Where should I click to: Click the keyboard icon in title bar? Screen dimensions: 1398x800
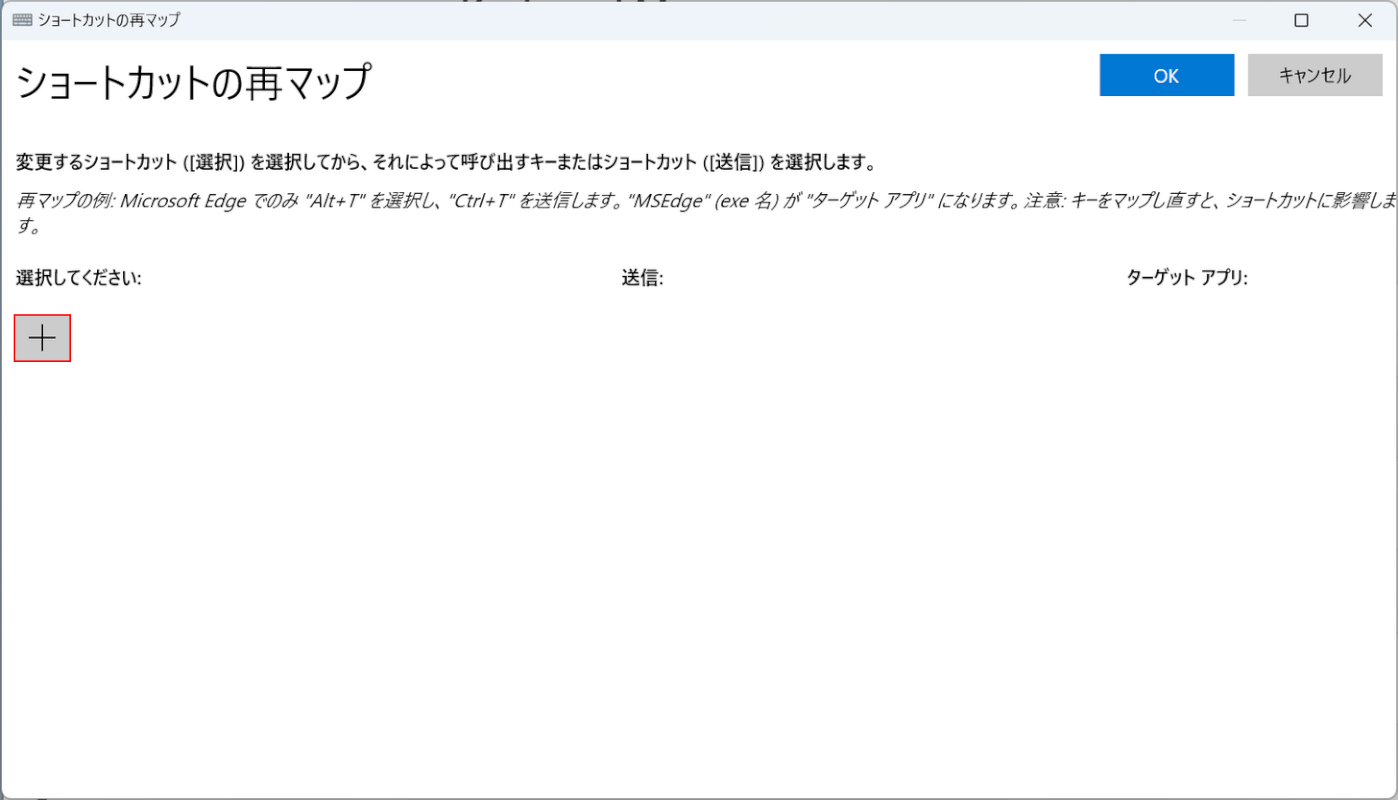pyautogui.click(x=22, y=20)
